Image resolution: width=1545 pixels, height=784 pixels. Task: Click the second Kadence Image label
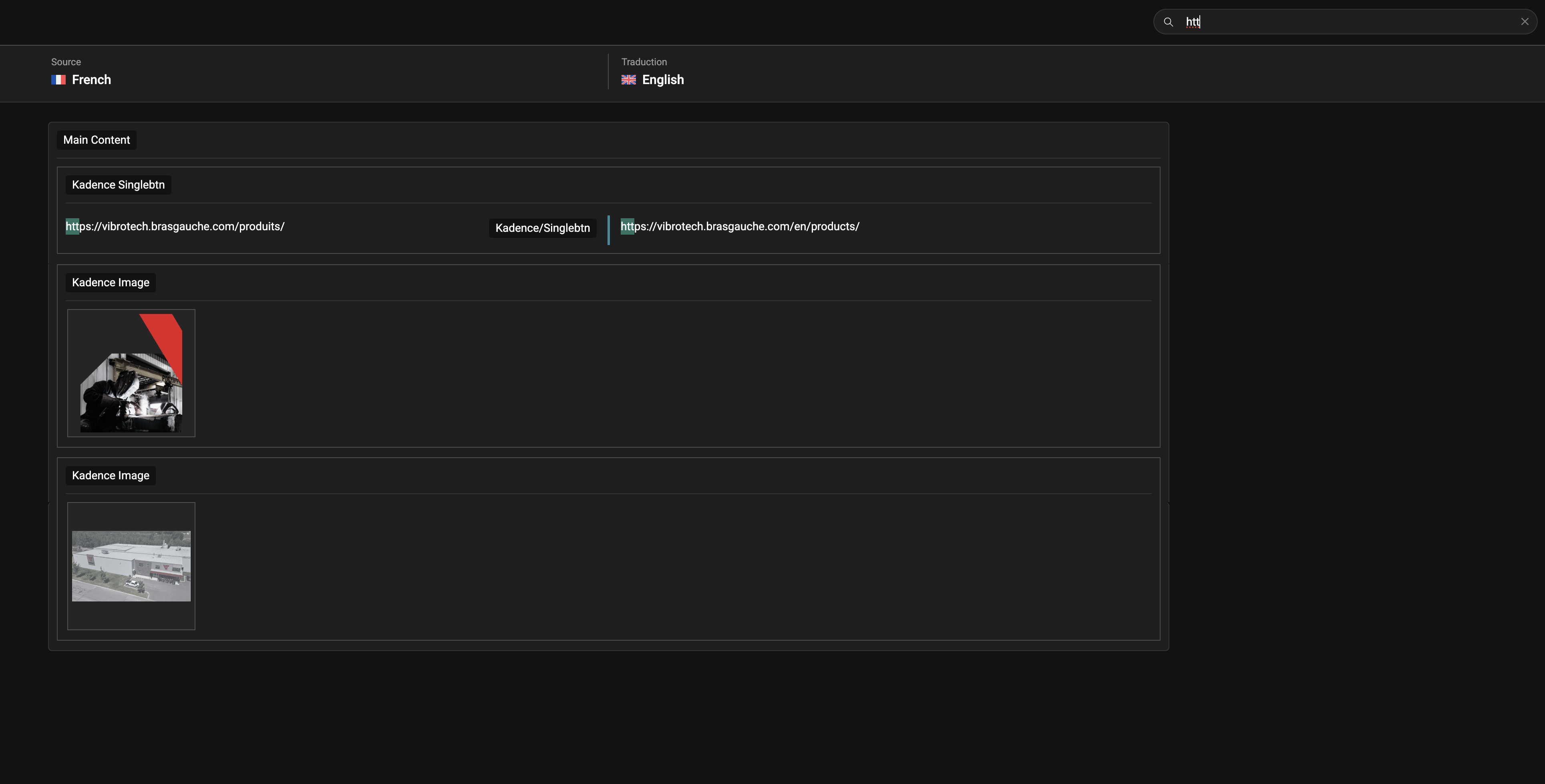pyautogui.click(x=111, y=476)
